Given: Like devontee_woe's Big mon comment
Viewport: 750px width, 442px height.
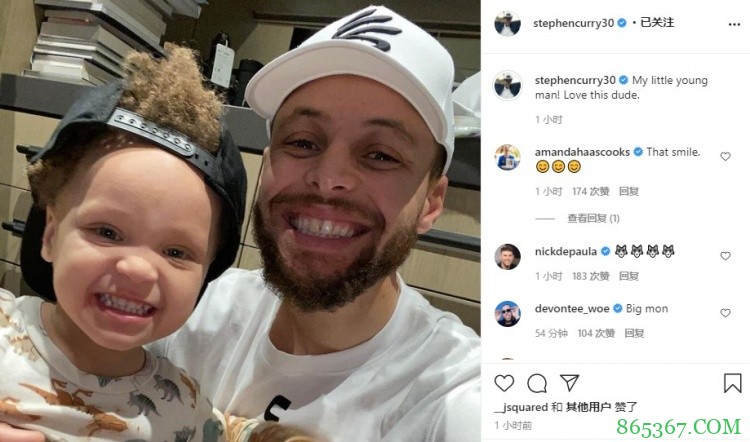Looking at the screenshot, I should pos(726,313).
